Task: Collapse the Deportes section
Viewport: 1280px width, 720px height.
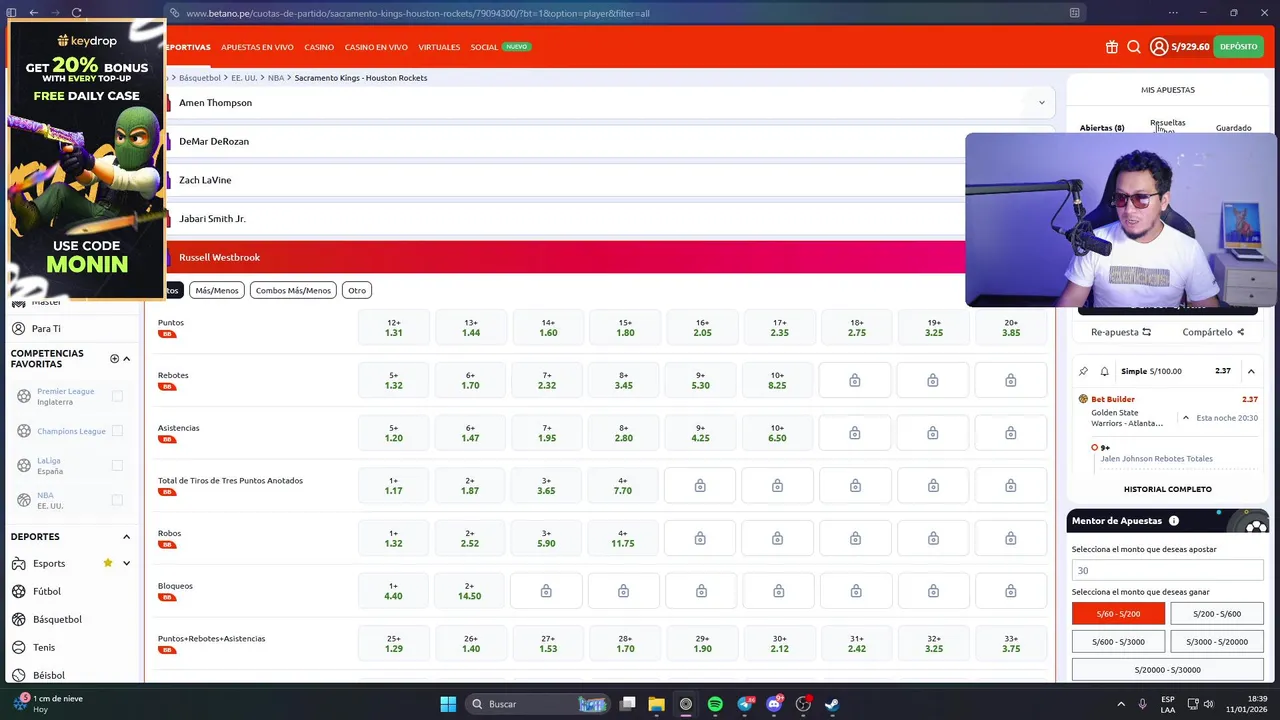Action: point(126,537)
